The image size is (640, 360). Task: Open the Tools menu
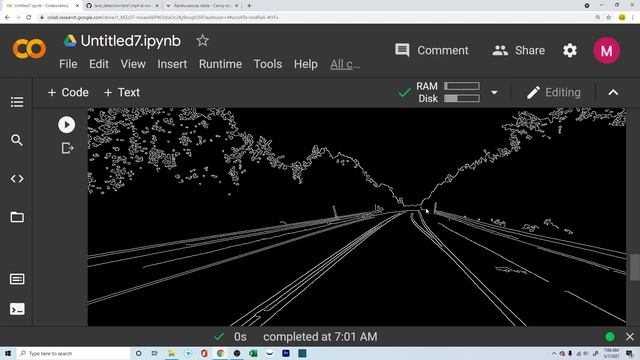268,64
